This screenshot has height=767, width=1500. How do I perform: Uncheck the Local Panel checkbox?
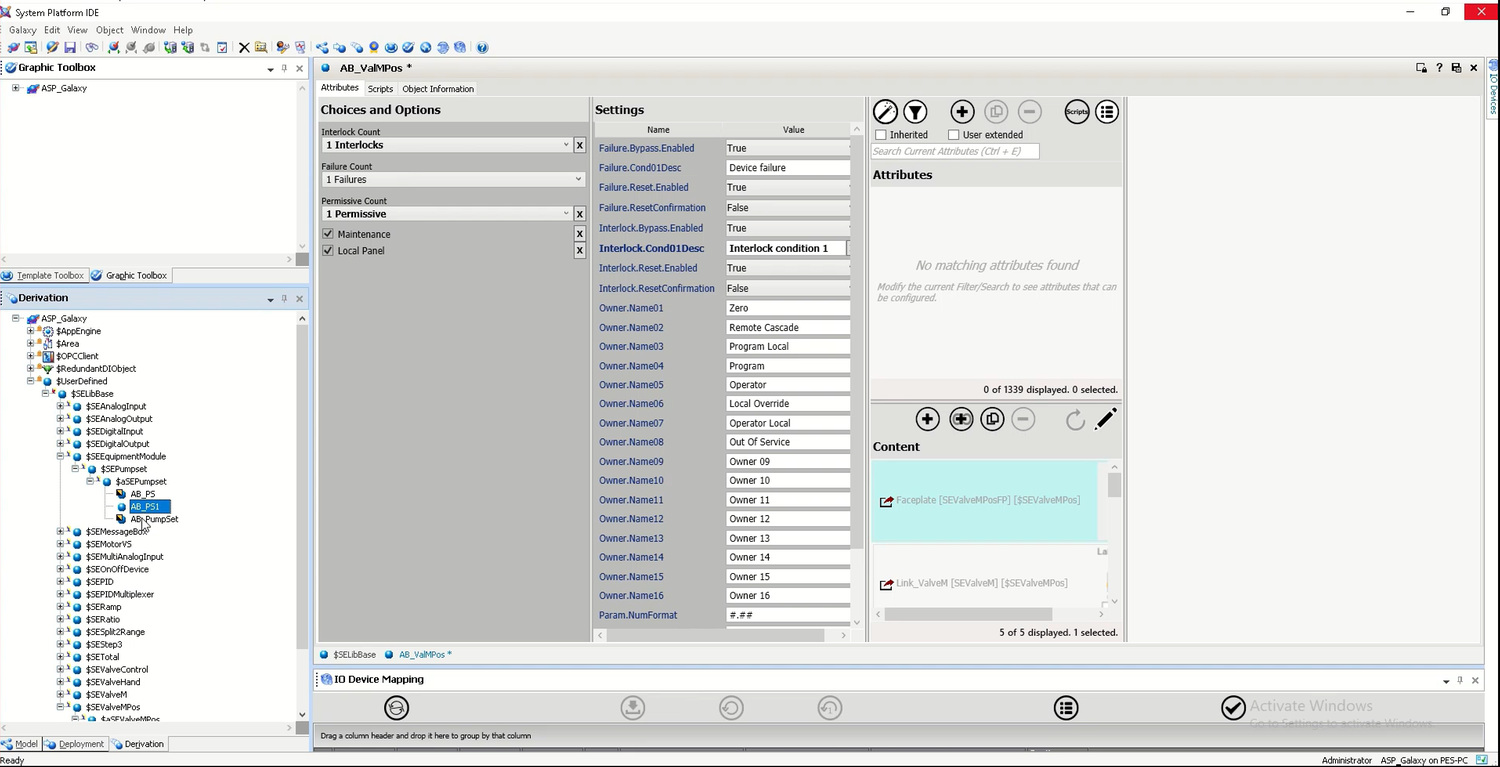click(x=328, y=251)
